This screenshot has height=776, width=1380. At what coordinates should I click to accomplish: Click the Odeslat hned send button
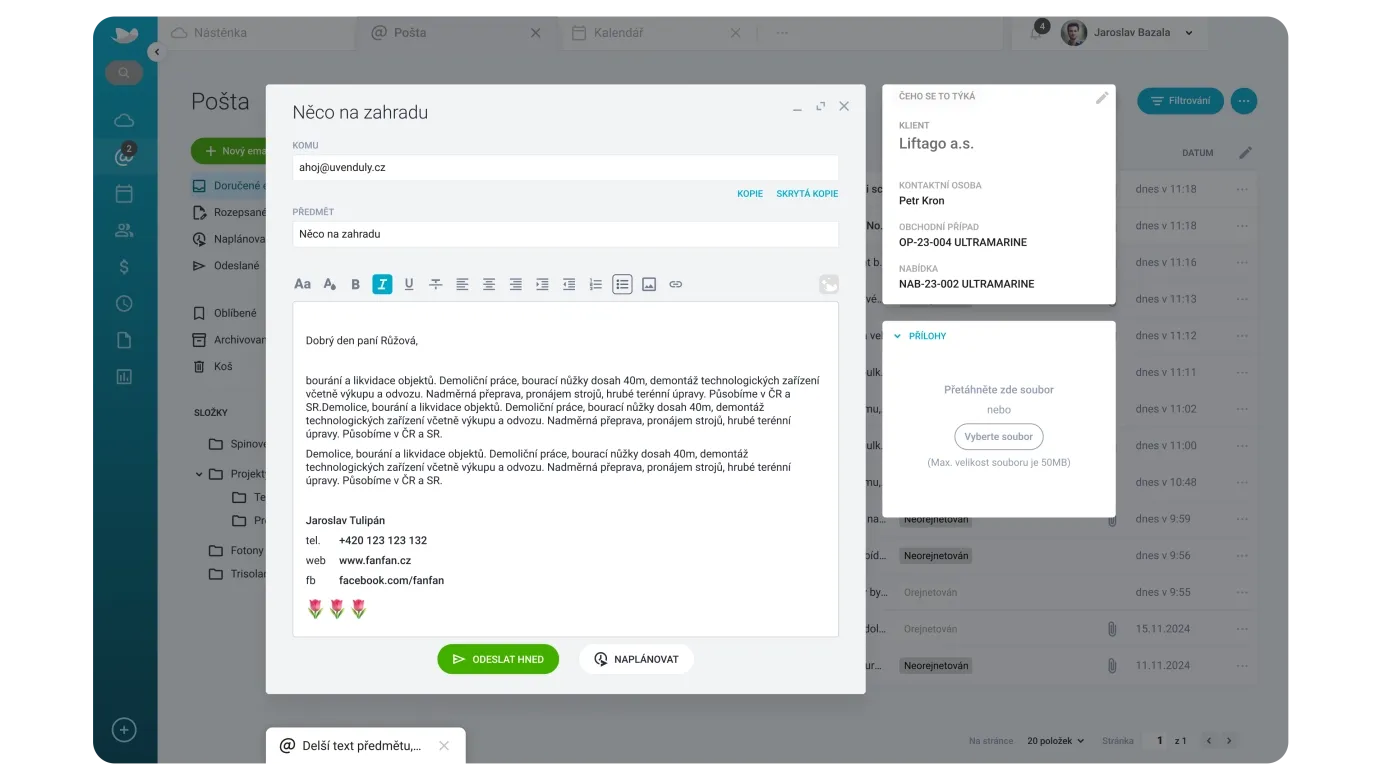[x=498, y=659]
